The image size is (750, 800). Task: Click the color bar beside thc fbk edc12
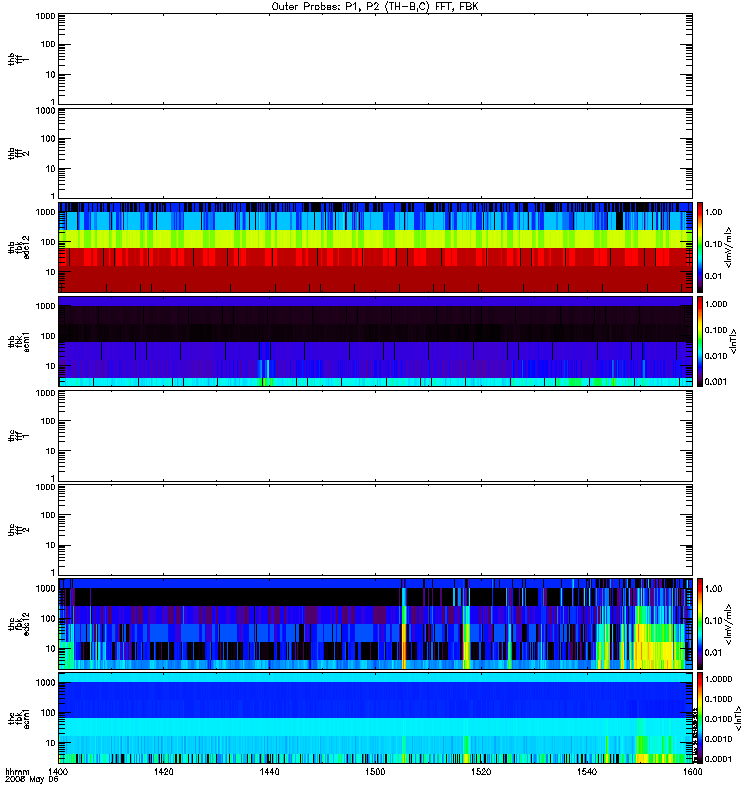(700, 624)
